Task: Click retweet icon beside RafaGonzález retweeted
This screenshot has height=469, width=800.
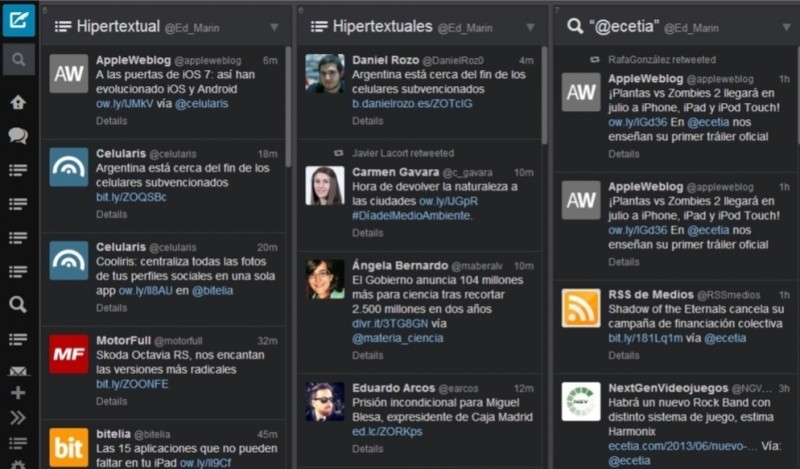Action: pyautogui.click(x=594, y=60)
